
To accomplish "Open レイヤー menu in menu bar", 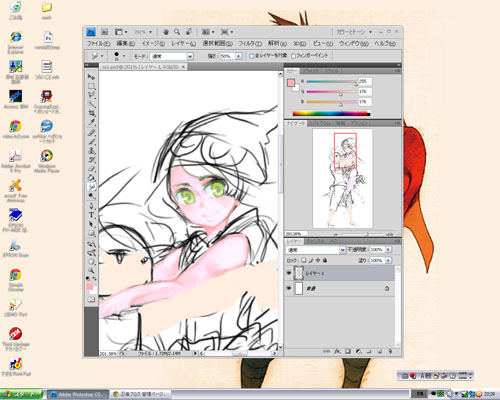I will pyautogui.click(x=183, y=44).
